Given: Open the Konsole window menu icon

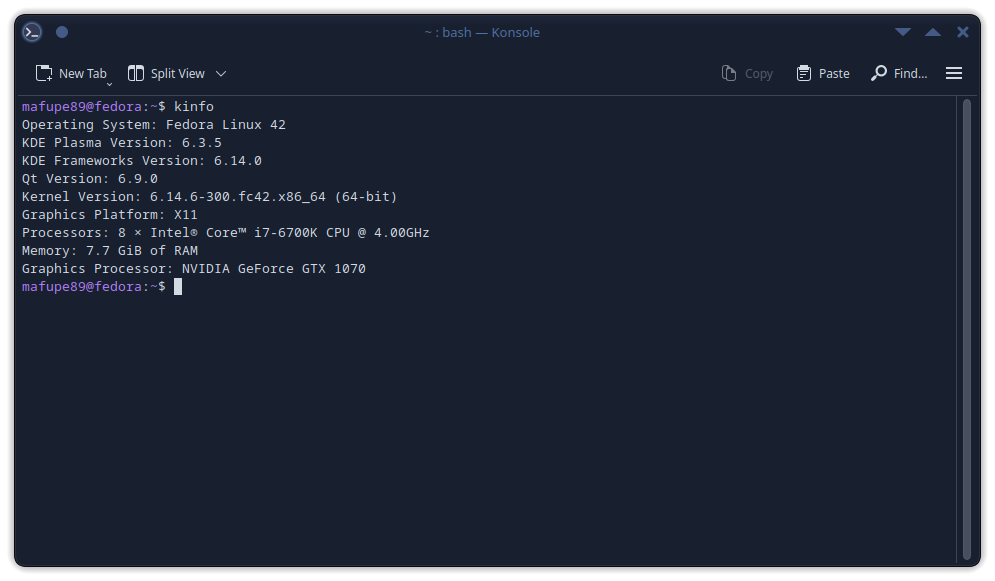Looking at the screenshot, I should click(32, 32).
